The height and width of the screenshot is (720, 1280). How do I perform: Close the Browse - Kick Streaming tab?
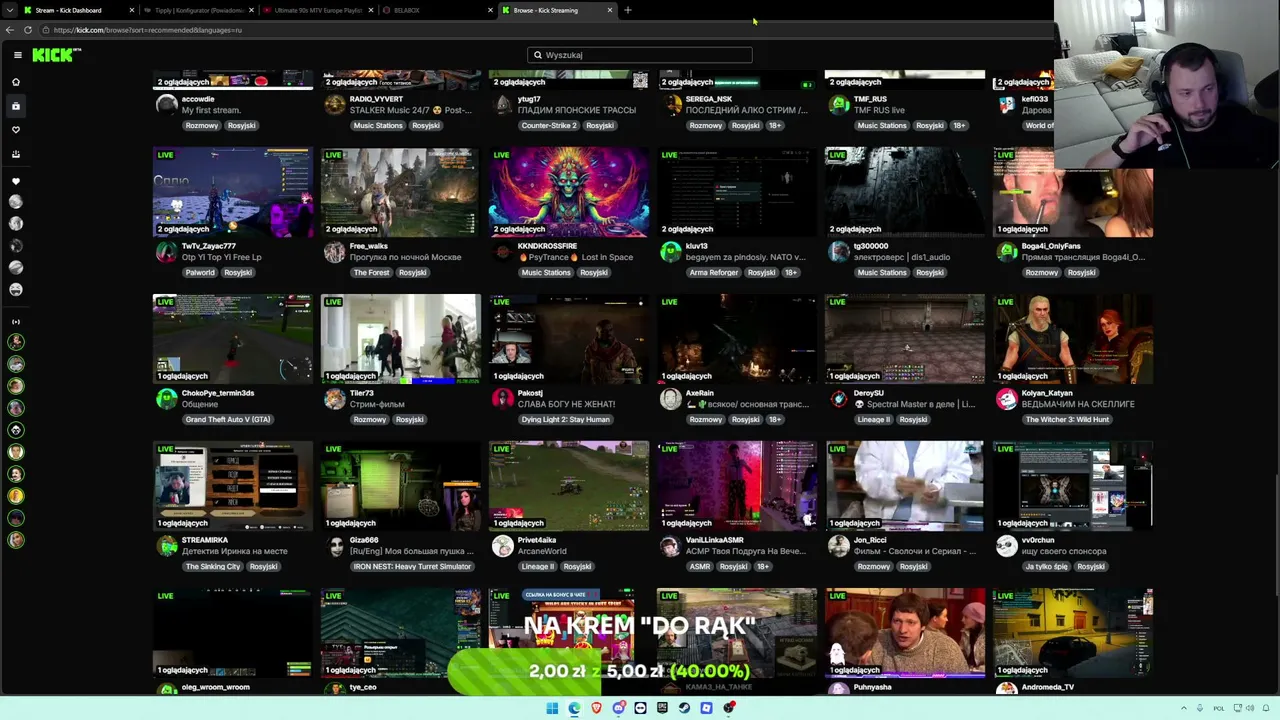[609, 10]
